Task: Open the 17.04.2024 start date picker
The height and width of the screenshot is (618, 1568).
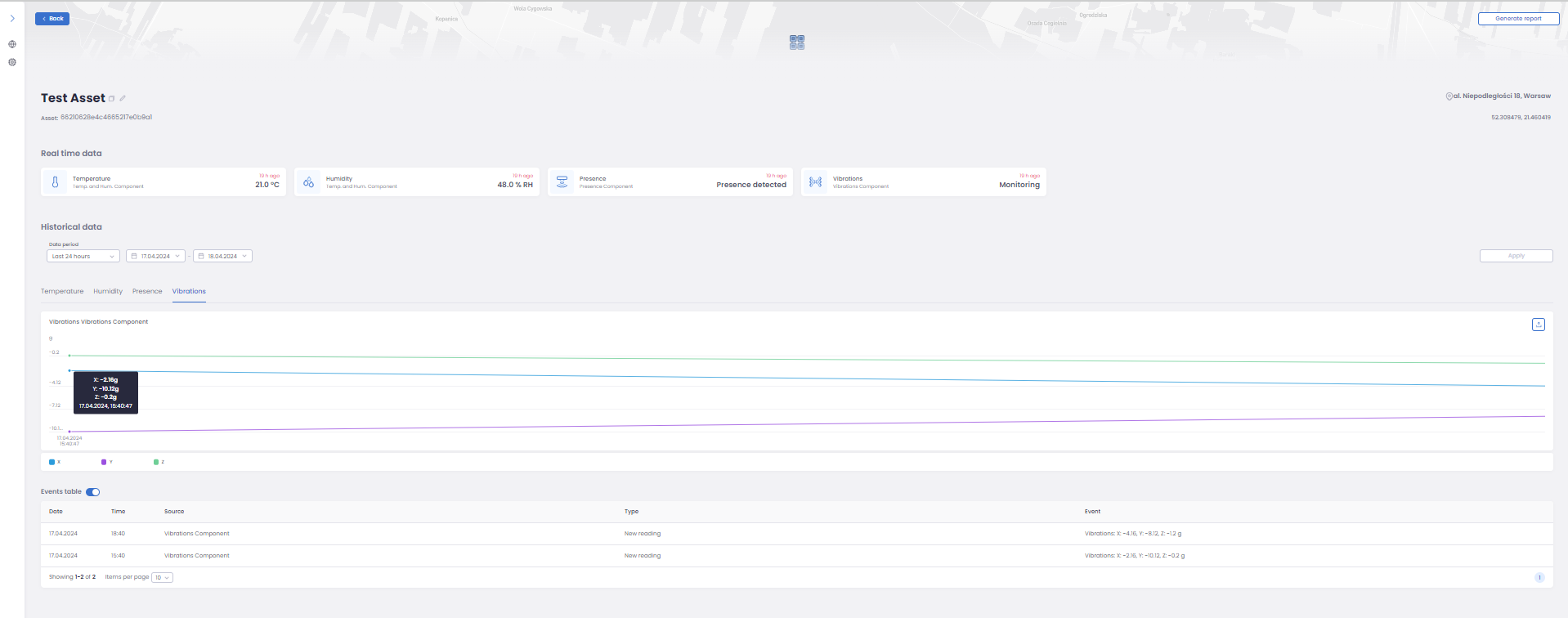Action: pos(155,256)
